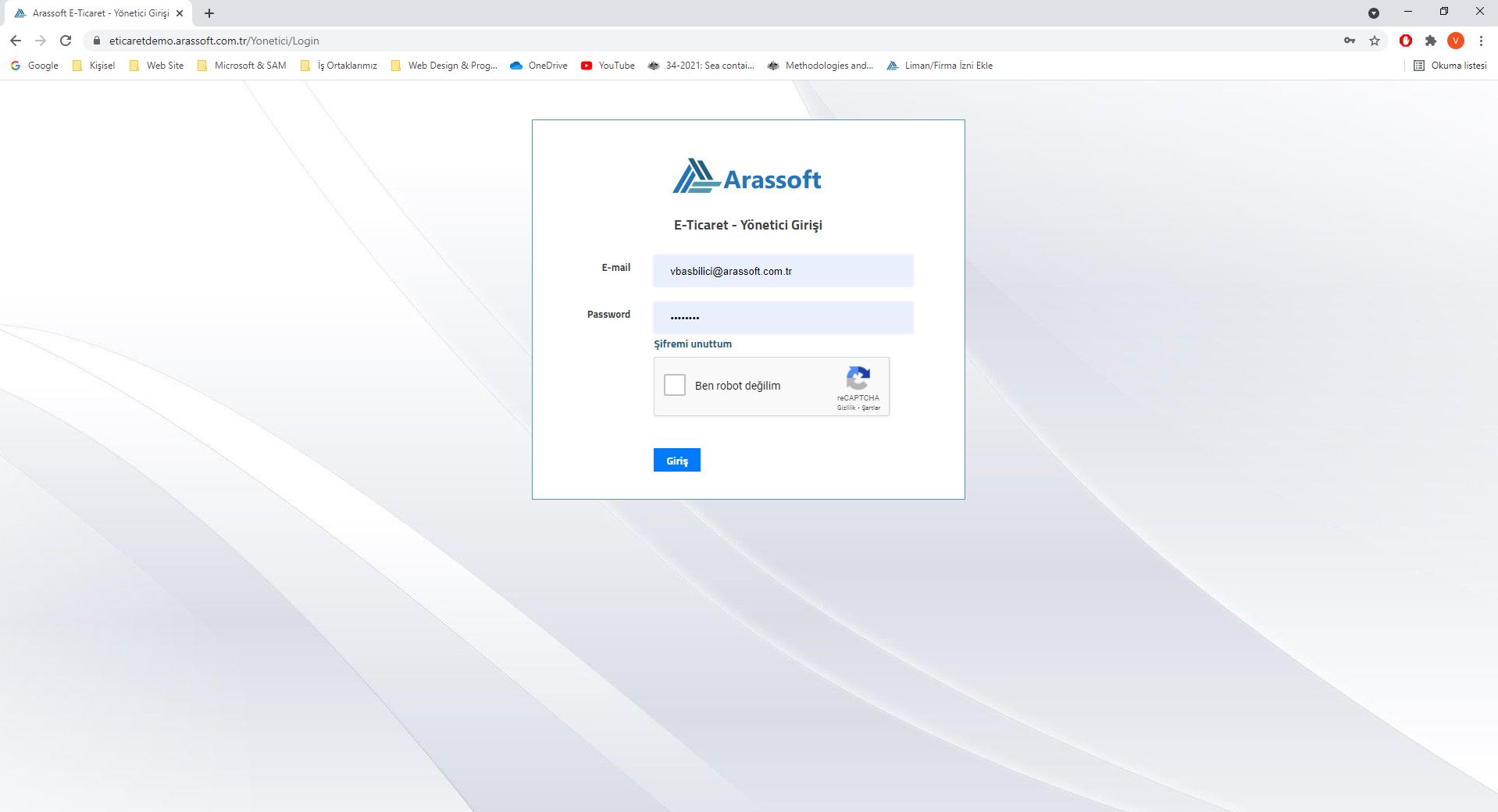Screen dimensions: 1498x812
Task: Open the Web Design & Prog... folder
Action: [x=444, y=66]
